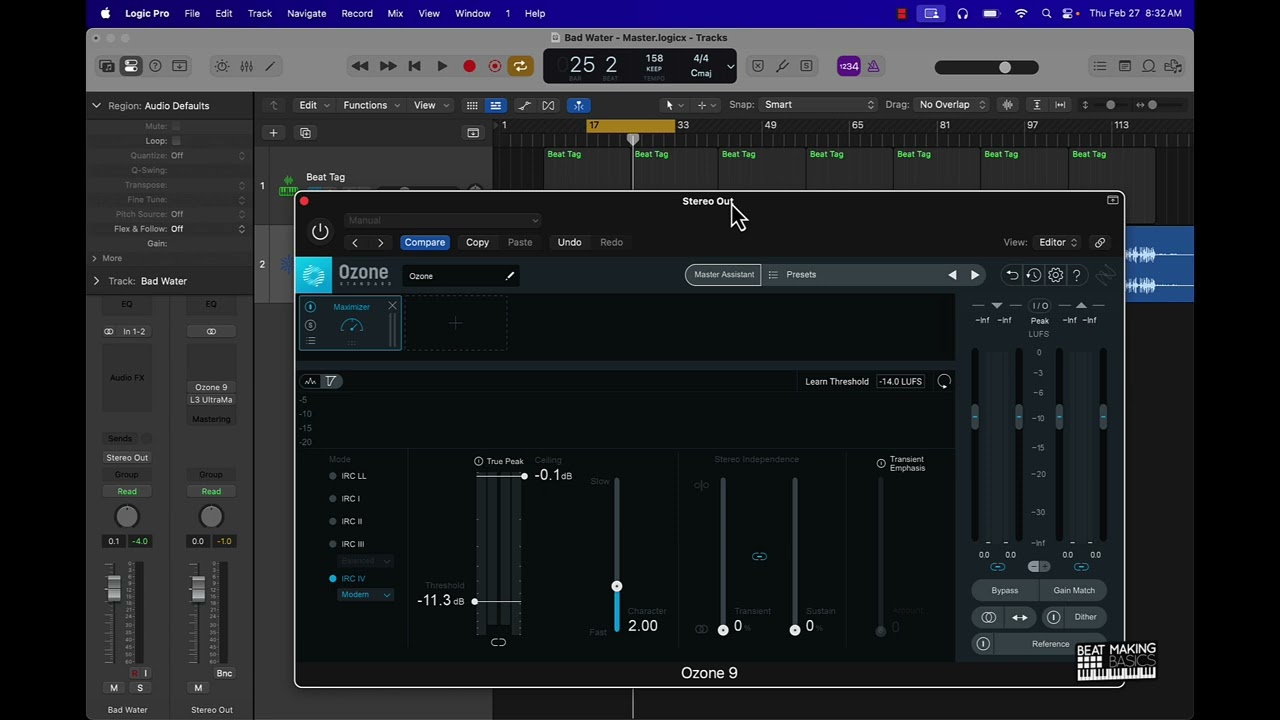
Task: Go to previous Ozone preset
Action: coord(952,275)
